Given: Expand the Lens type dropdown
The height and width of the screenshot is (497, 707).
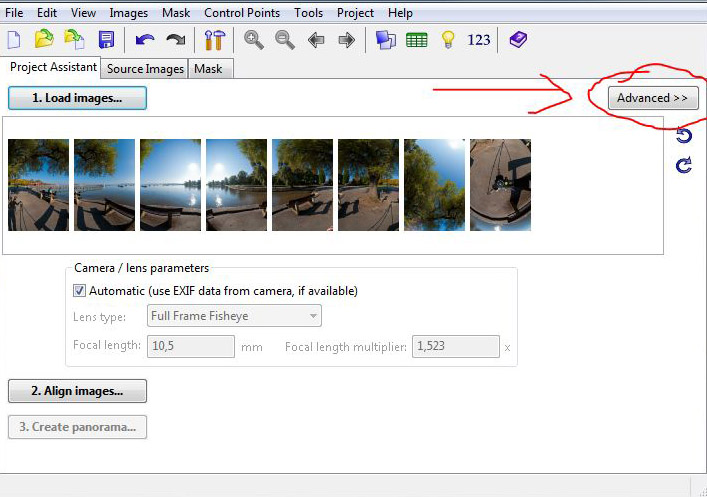Looking at the screenshot, I should tap(314, 316).
